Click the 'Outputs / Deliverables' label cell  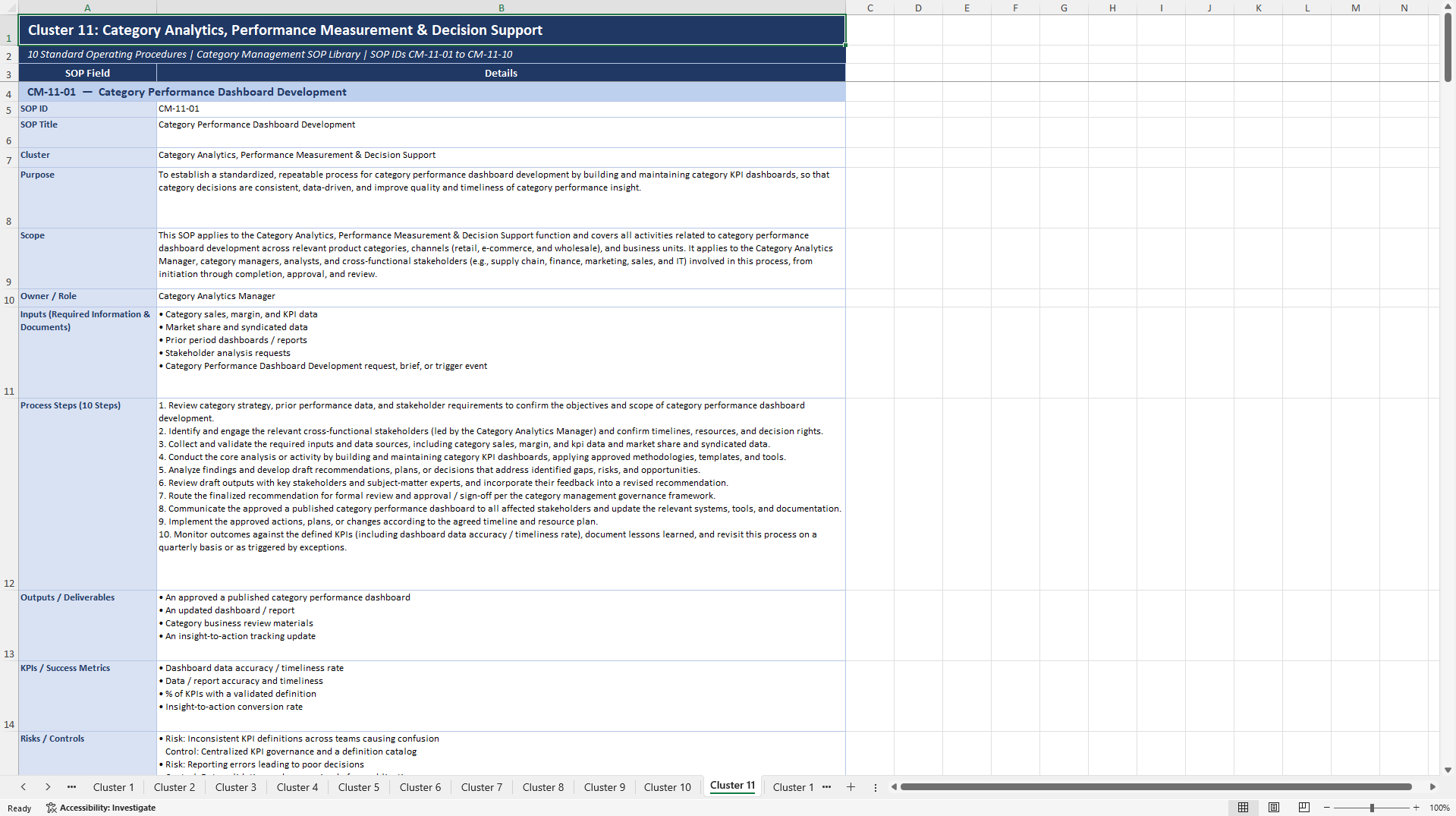click(87, 625)
